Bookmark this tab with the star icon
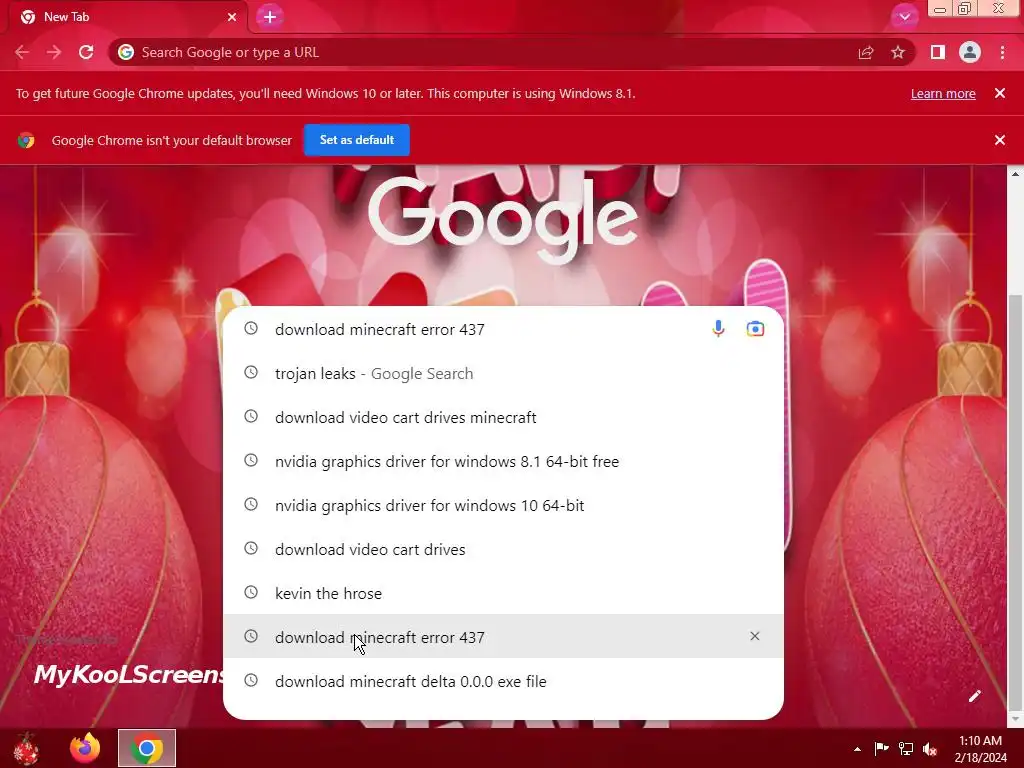The height and width of the screenshot is (768, 1024). click(898, 52)
